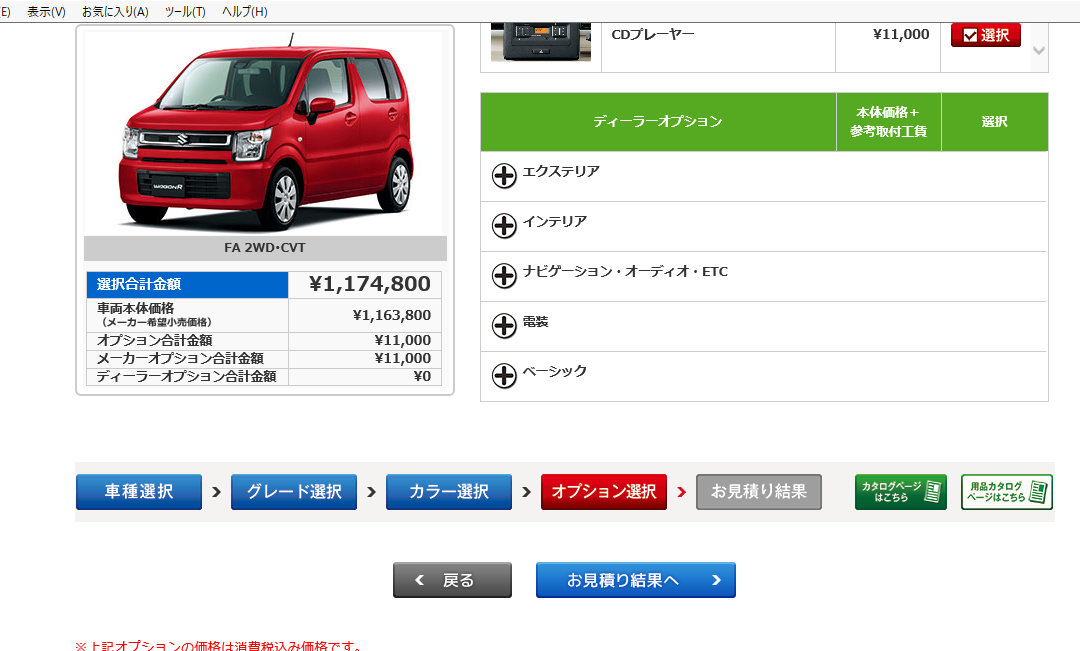Open the ヘルプ(H) menu
The image size is (1080, 651).
click(245, 12)
